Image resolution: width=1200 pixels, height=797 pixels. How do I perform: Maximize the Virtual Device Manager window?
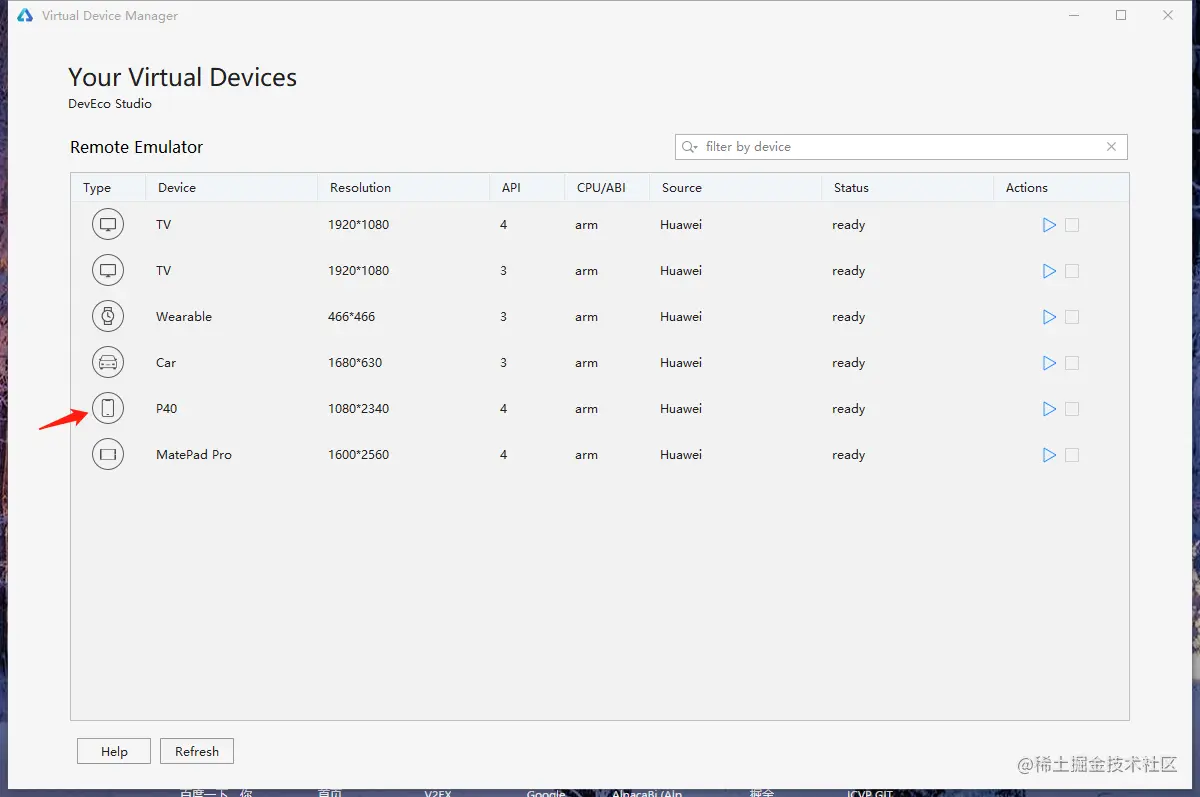[x=1121, y=16]
